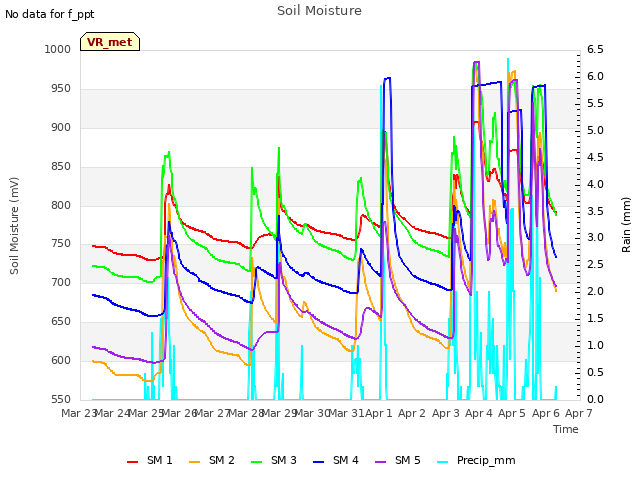Click the Mar 24 date tick
640x480 pixels.
point(112,413)
